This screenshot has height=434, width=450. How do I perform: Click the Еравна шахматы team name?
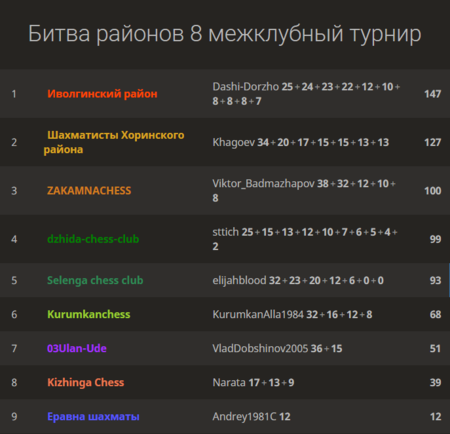pos(93,417)
